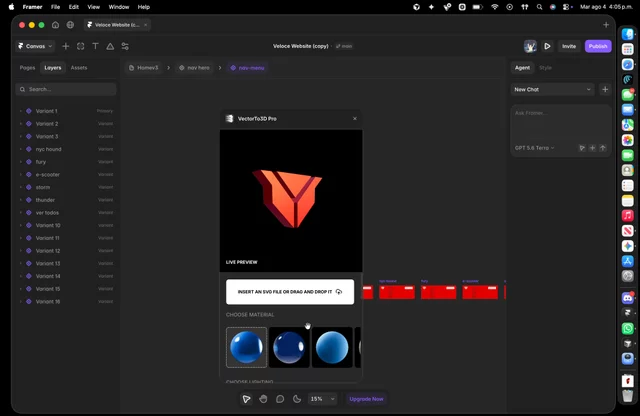Image resolution: width=640 pixels, height=416 pixels.
Task: Switch to the Layers tab
Action: click(x=53, y=68)
